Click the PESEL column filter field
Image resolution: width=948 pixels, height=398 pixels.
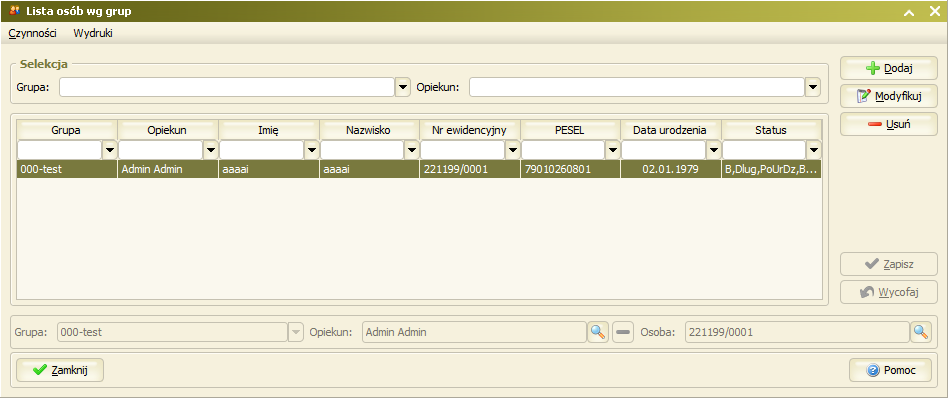(x=563, y=149)
